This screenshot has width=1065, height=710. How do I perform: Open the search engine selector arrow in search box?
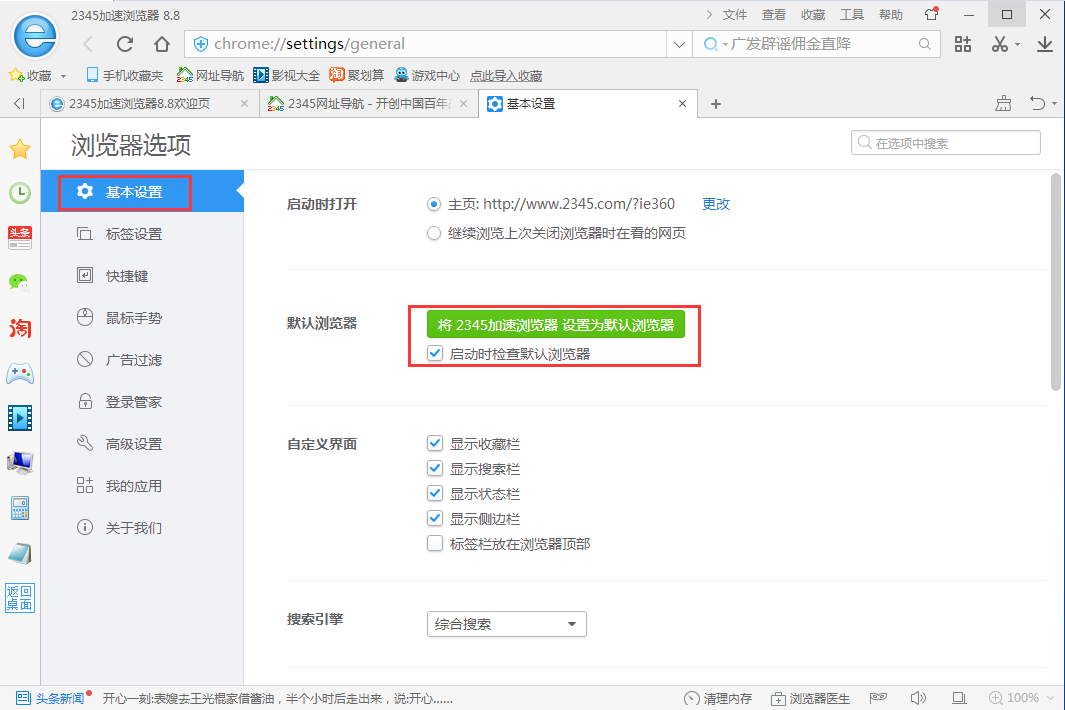[x=725, y=45]
